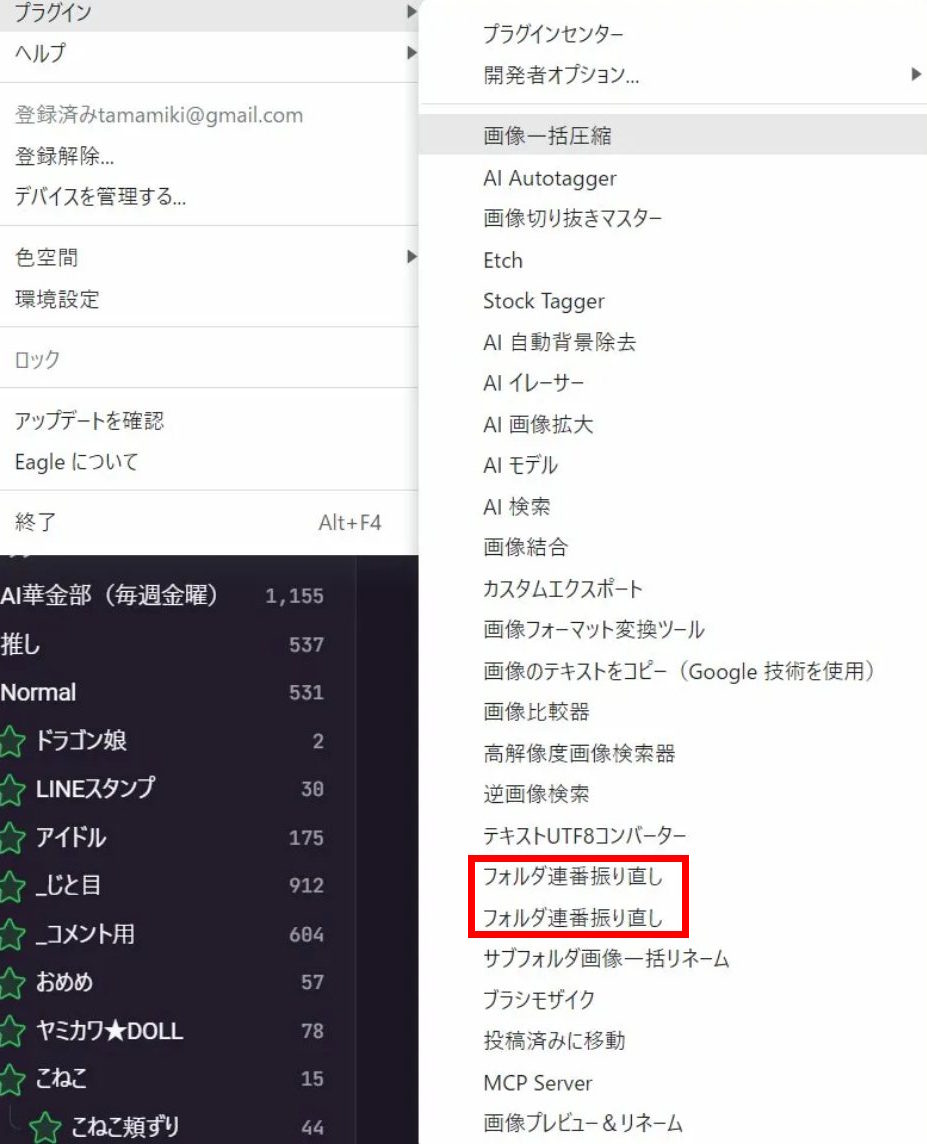This screenshot has width=927, height=1144.
Task: Click the star icon beside ヤミカワ★DOLL
Action: point(11,1031)
